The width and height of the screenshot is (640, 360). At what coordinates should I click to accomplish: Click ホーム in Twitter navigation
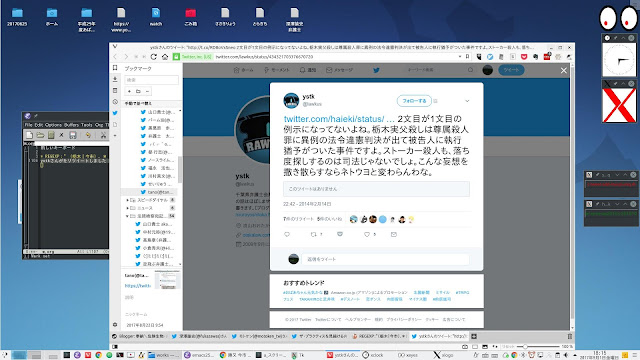pos(243,70)
